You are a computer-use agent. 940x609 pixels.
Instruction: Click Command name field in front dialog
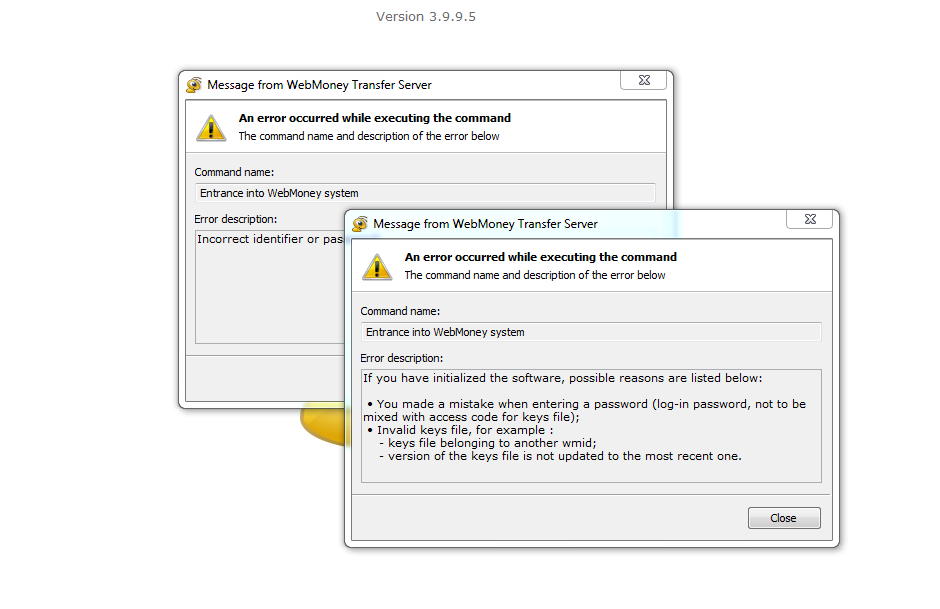[x=590, y=332]
